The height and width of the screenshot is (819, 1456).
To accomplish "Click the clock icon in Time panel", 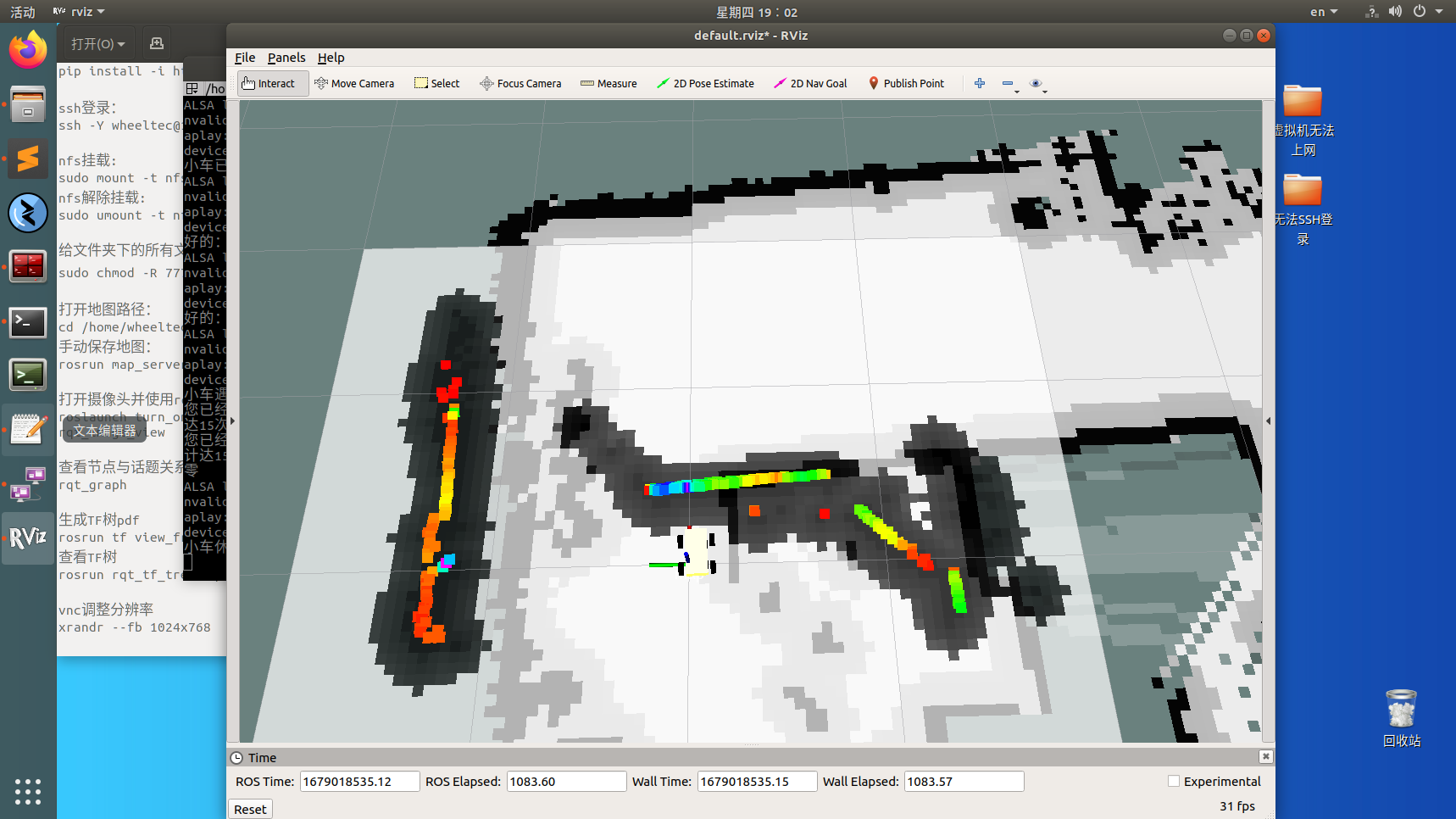I will (236, 757).
